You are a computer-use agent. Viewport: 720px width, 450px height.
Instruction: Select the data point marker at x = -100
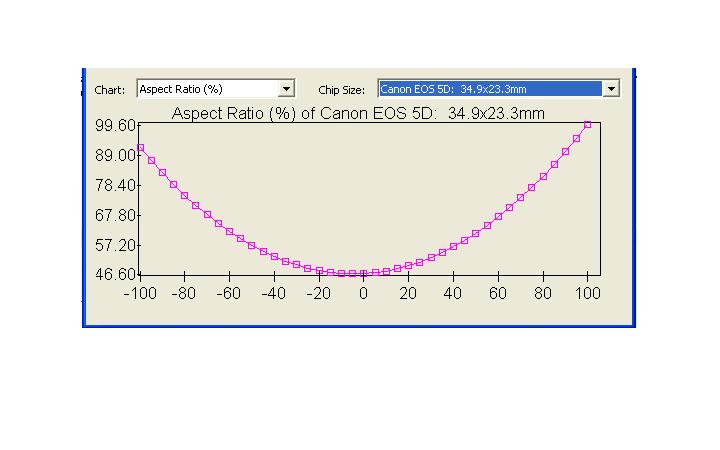click(x=141, y=148)
